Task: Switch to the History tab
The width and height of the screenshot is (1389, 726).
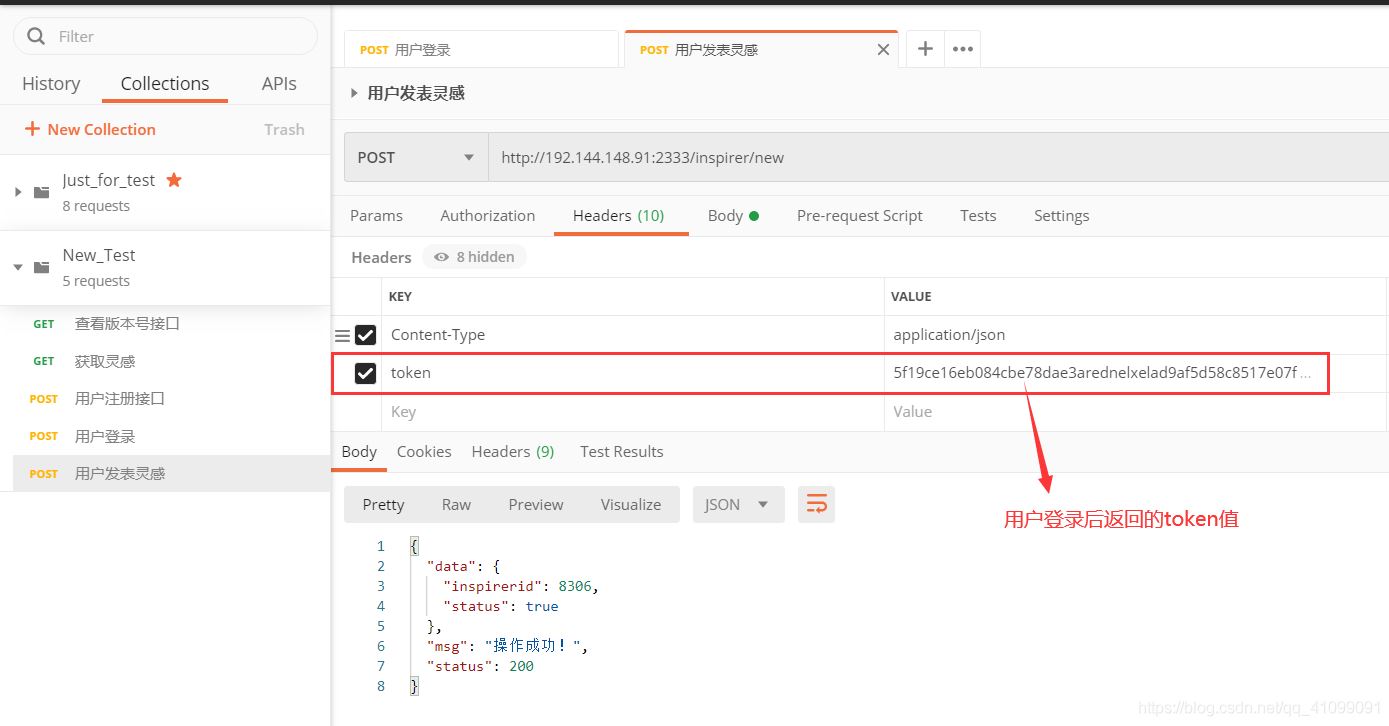Action: (51, 84)
